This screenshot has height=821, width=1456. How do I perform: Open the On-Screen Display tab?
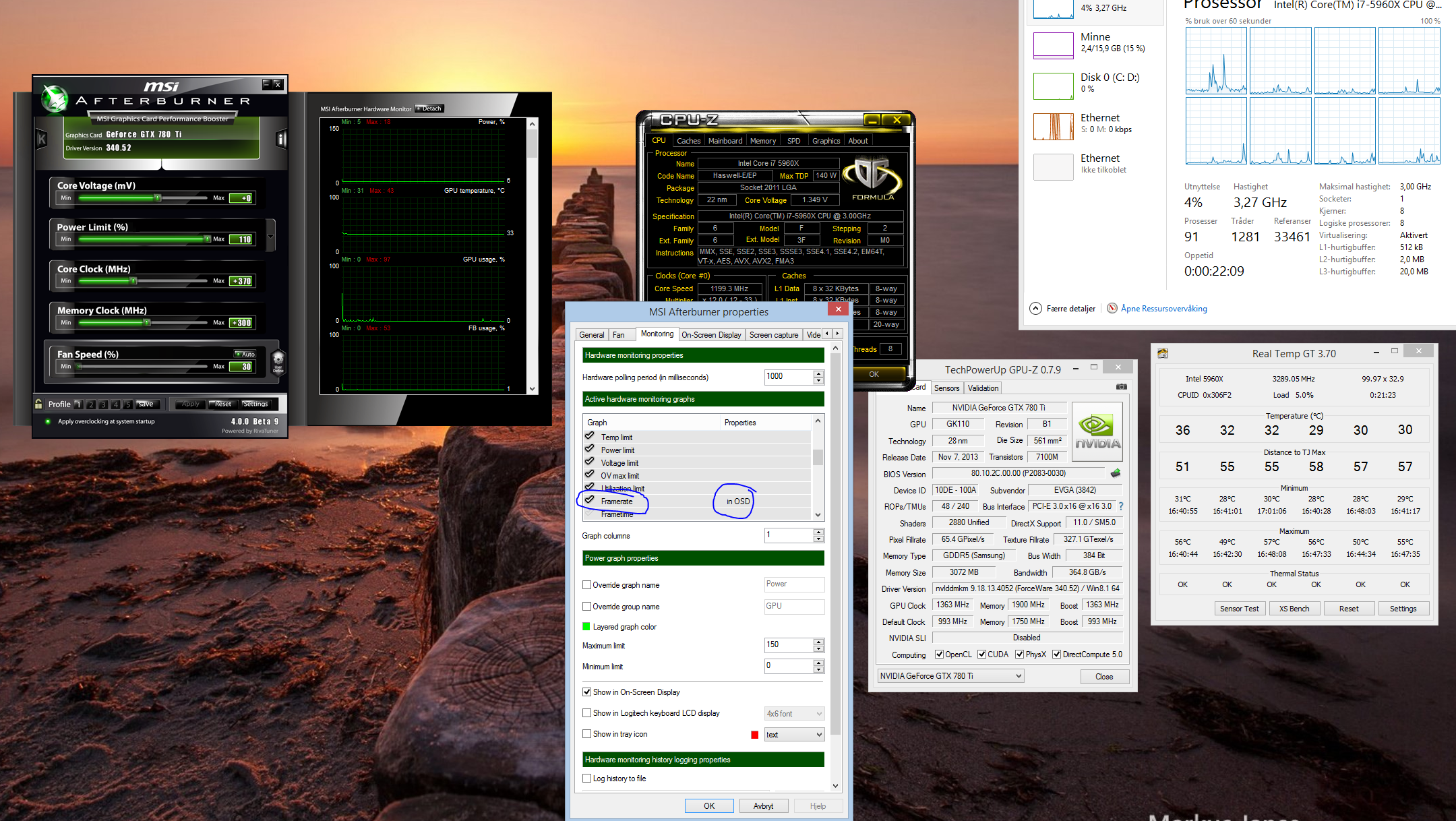pos(711,334)
